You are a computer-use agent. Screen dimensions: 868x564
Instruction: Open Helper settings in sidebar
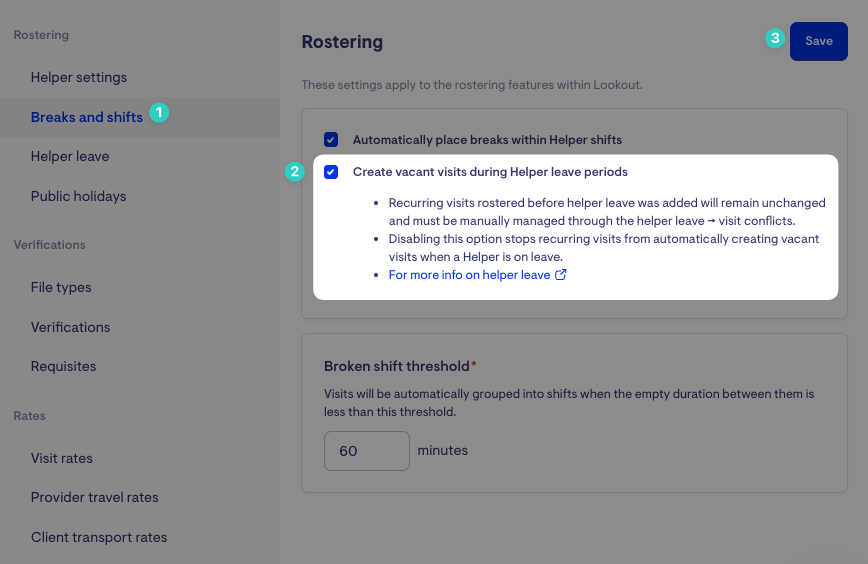point(79,77)
